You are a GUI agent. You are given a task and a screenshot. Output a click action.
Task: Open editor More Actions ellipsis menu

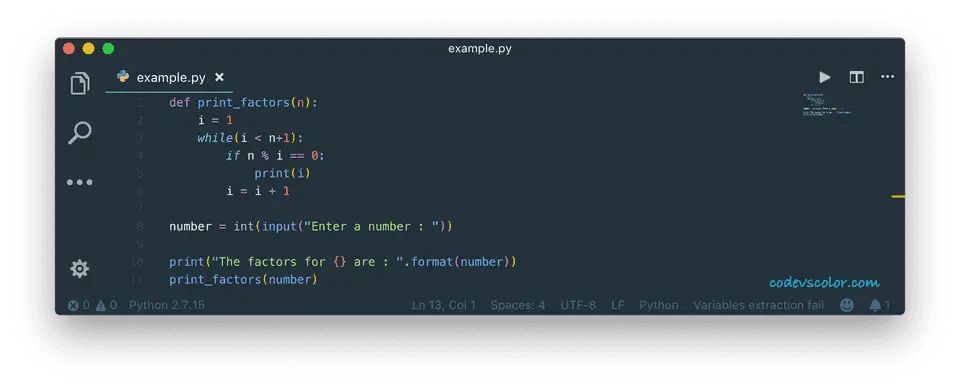(887, 77)
